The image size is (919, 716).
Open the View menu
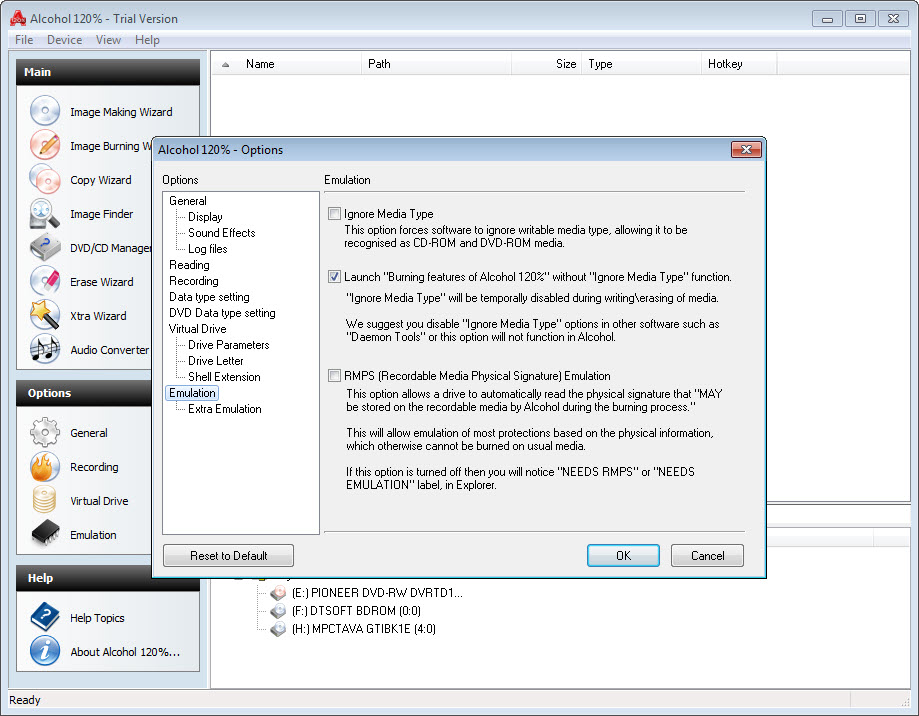(108, 40)
